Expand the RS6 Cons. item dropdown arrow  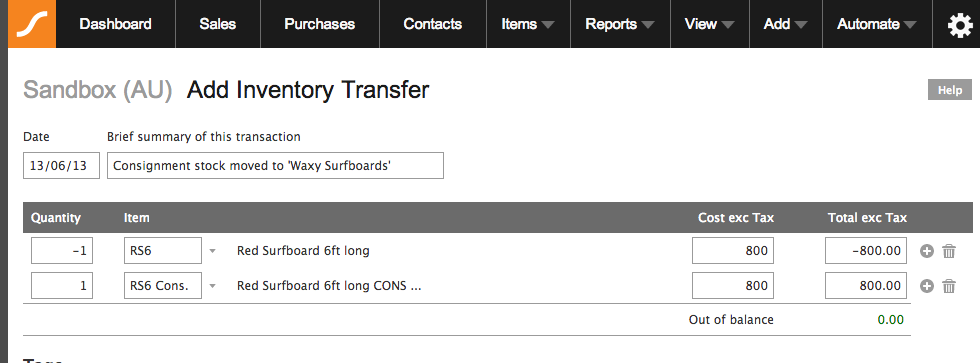(x=212, y=286)
